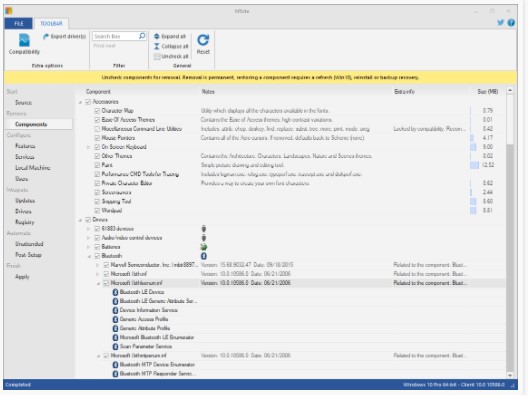The image size is (528, 397).
Task: Uncheck the Paint component checkbox
Action: click(97, 165)
